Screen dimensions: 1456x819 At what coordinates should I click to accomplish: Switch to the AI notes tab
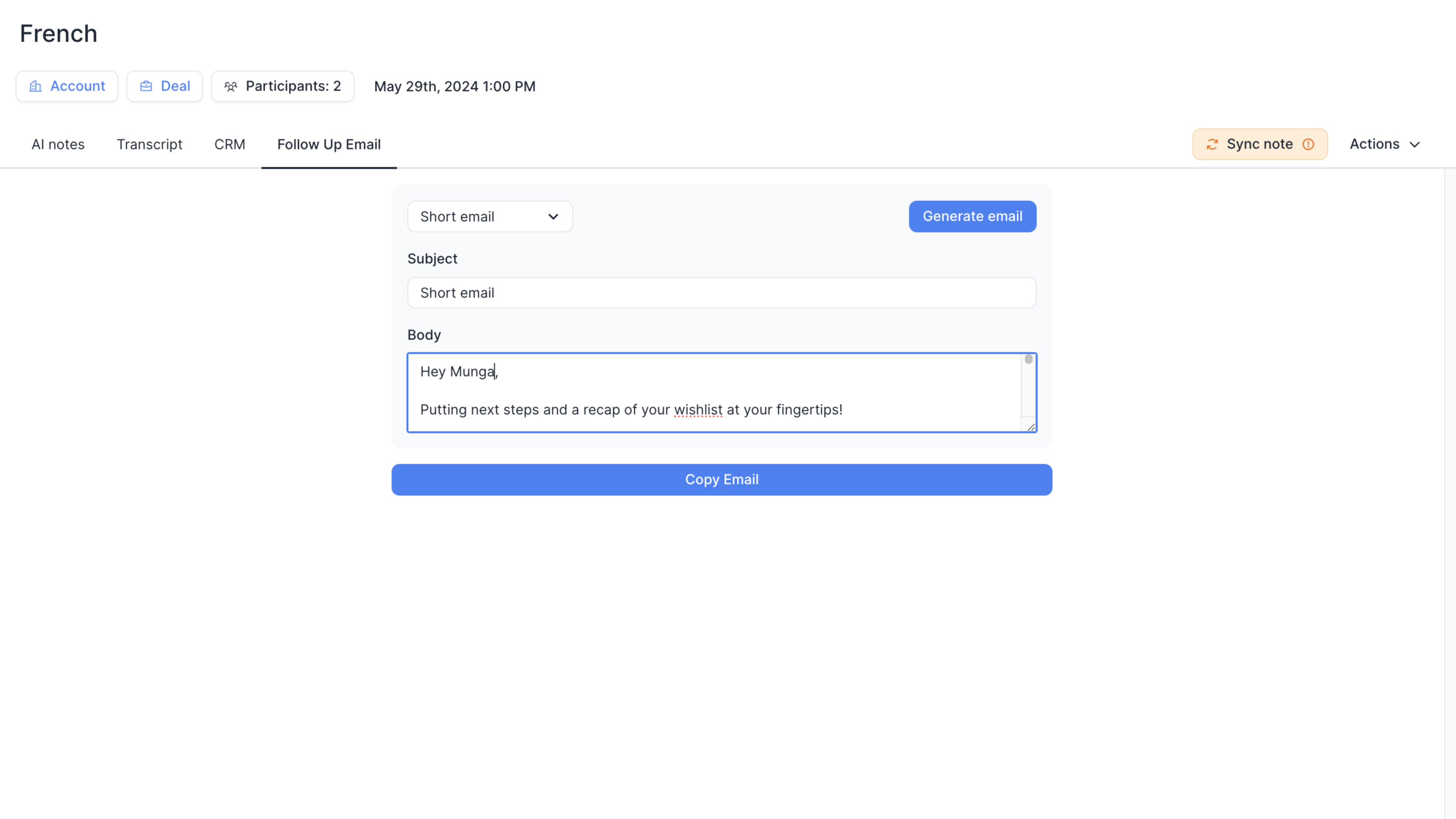click(58, 145)
